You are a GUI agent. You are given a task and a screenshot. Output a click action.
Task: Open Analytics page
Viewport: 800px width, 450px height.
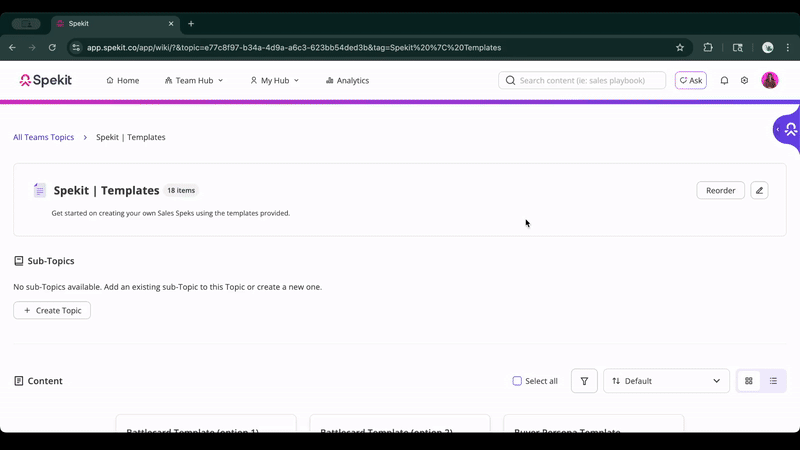pyautogui.click(x=347, y=81)
